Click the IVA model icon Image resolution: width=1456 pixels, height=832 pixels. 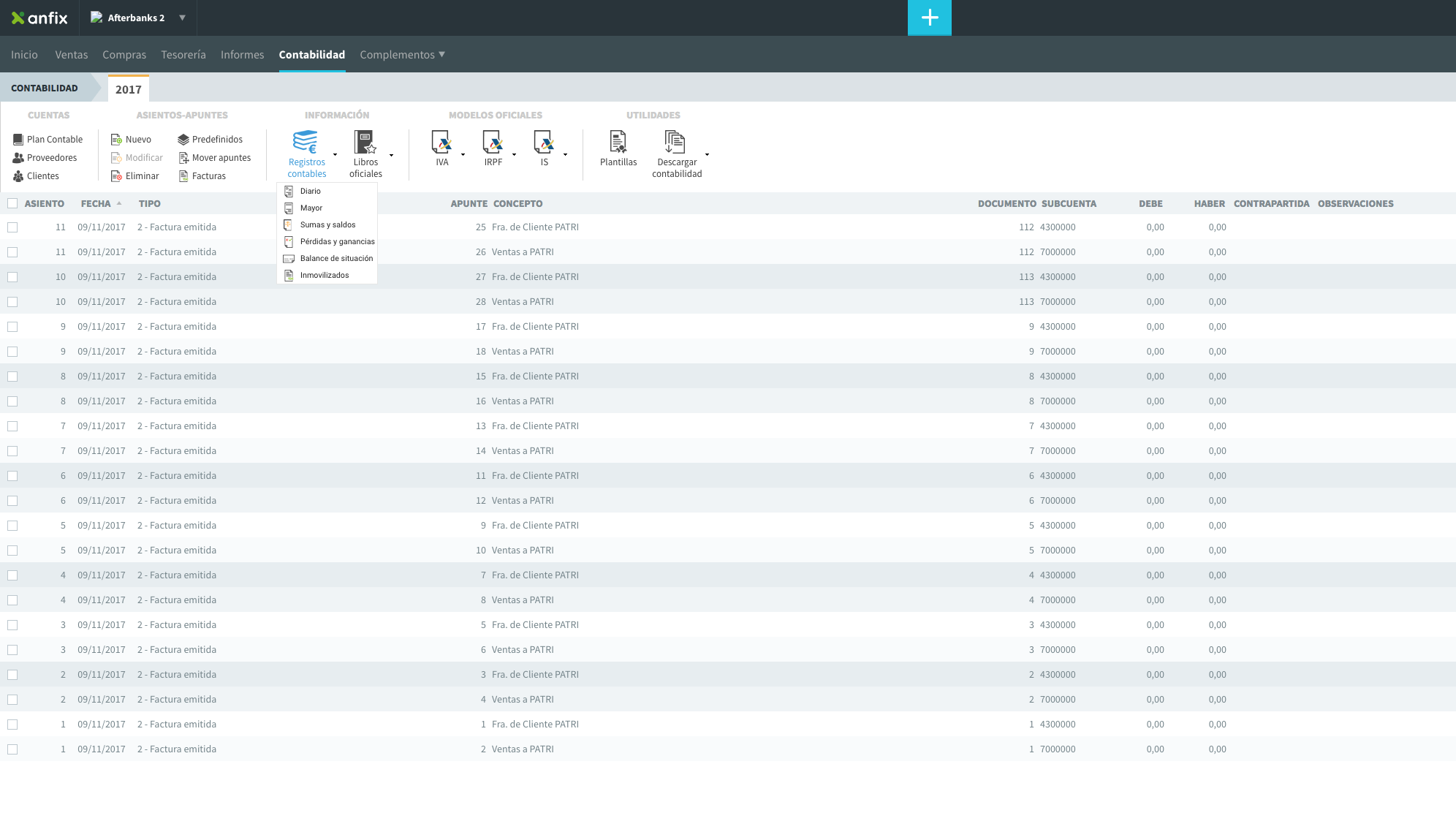tap(441, 142)
